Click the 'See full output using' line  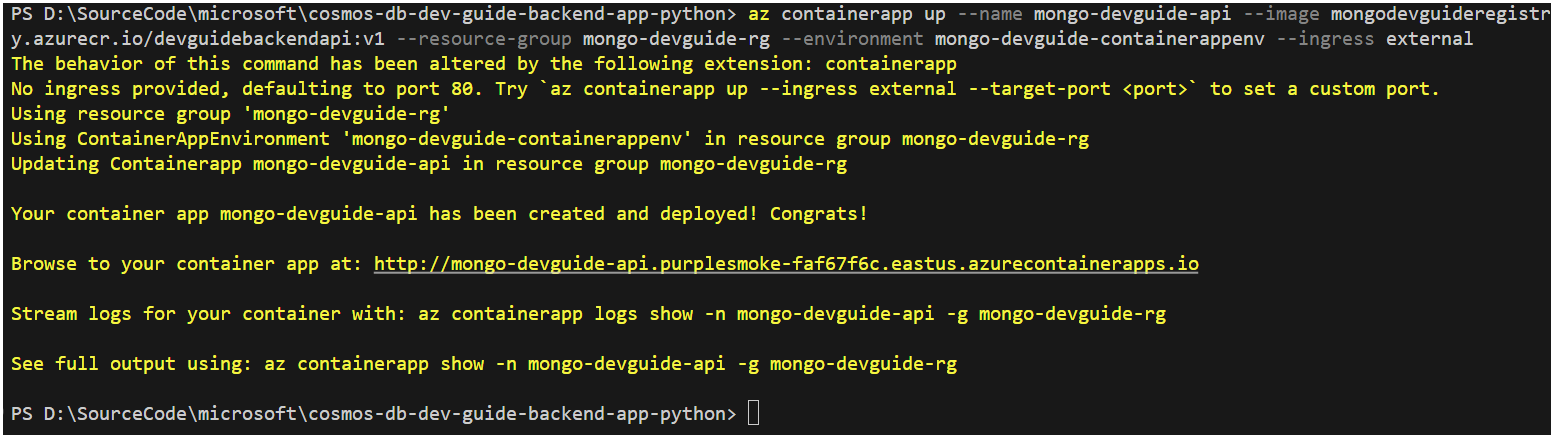[484, 364]
